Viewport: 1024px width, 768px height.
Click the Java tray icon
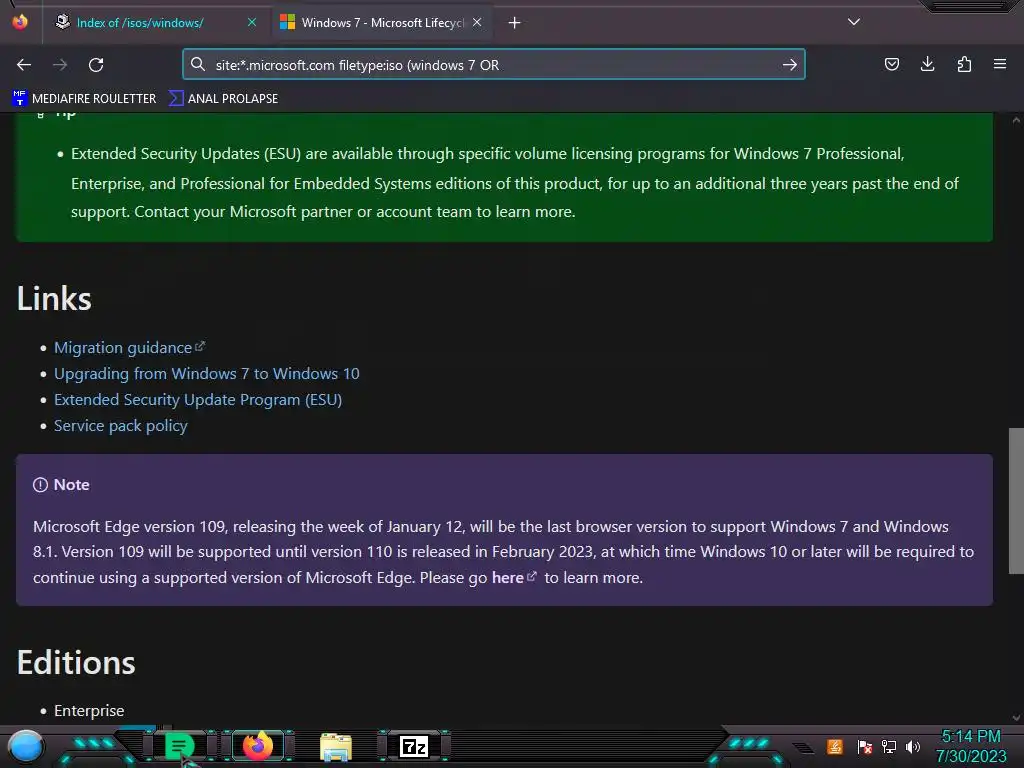835,746
